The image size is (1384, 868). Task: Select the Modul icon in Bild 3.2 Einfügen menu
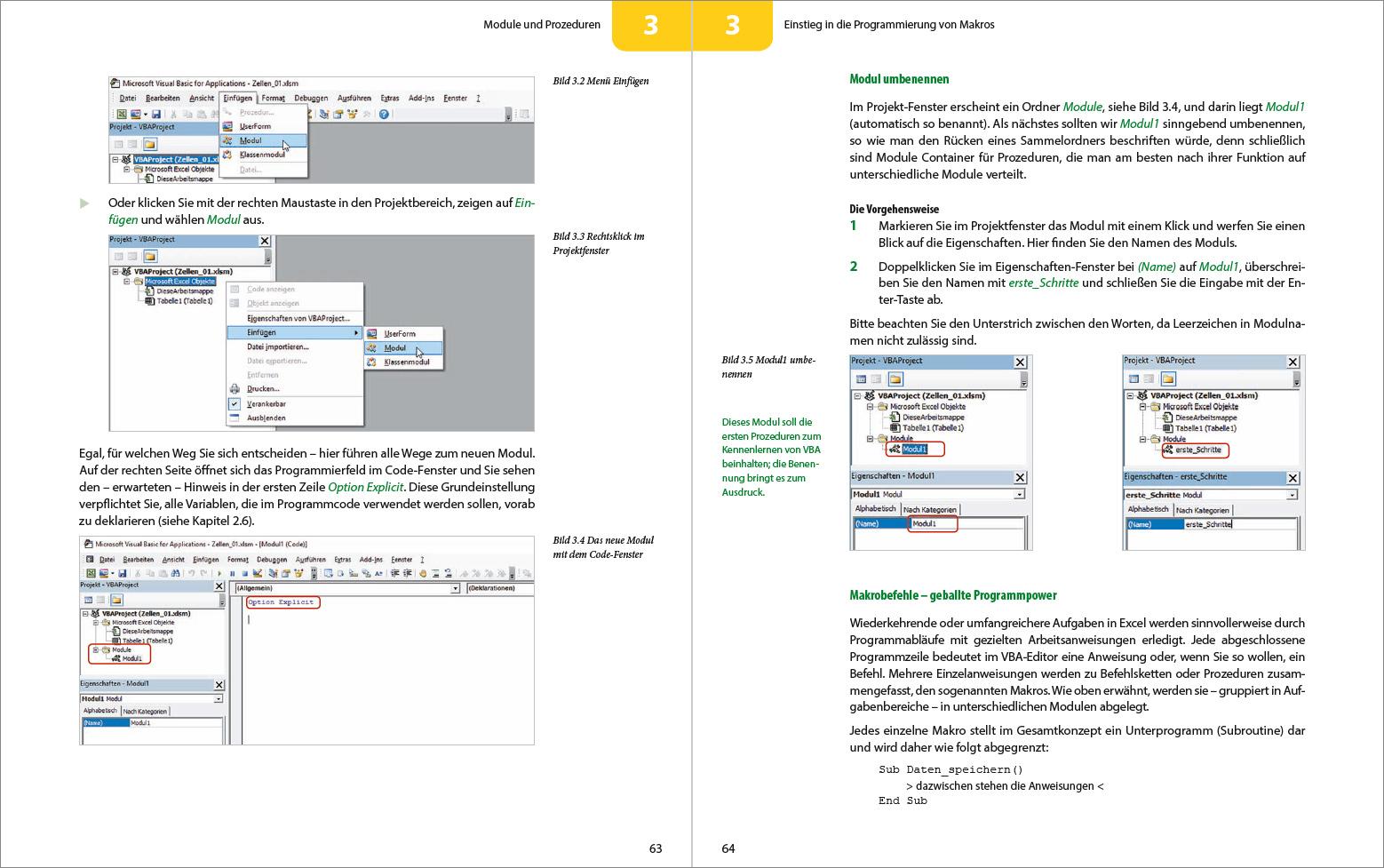[x=227, y=140]
